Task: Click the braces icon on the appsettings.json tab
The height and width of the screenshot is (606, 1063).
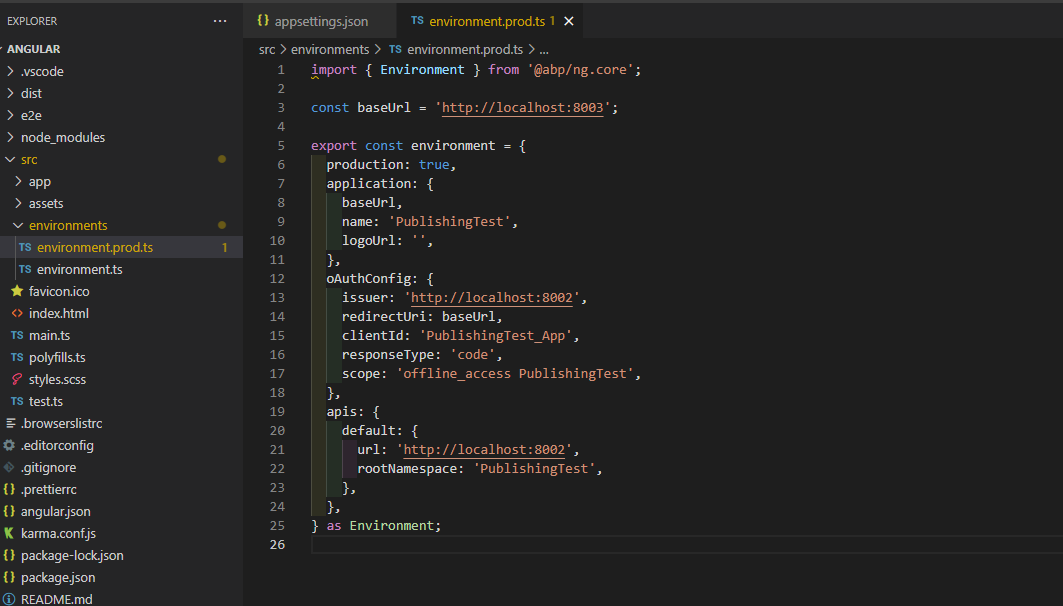Action: [x=263, y=20]
